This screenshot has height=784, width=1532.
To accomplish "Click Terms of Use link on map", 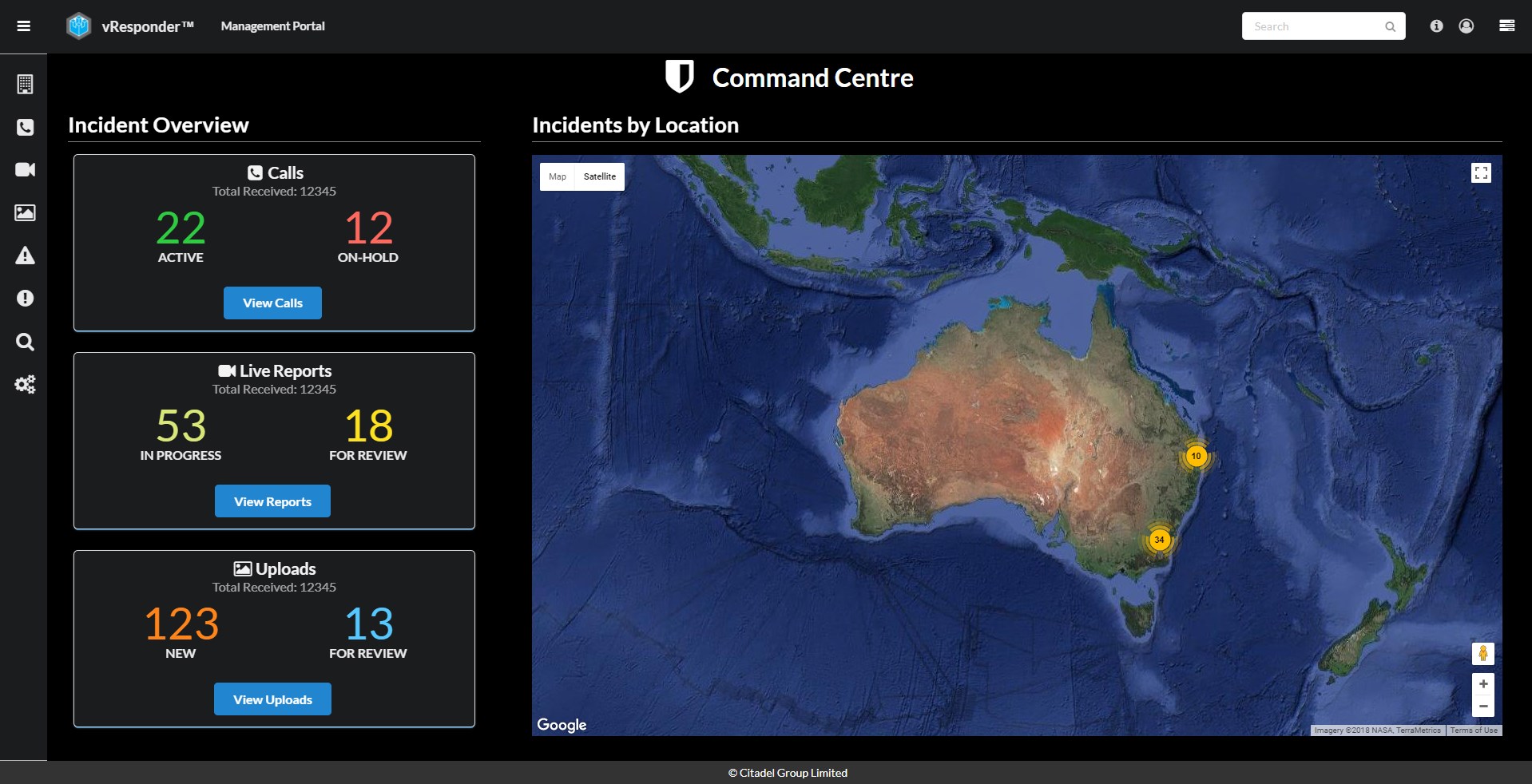I will (x=1474, y=731).
